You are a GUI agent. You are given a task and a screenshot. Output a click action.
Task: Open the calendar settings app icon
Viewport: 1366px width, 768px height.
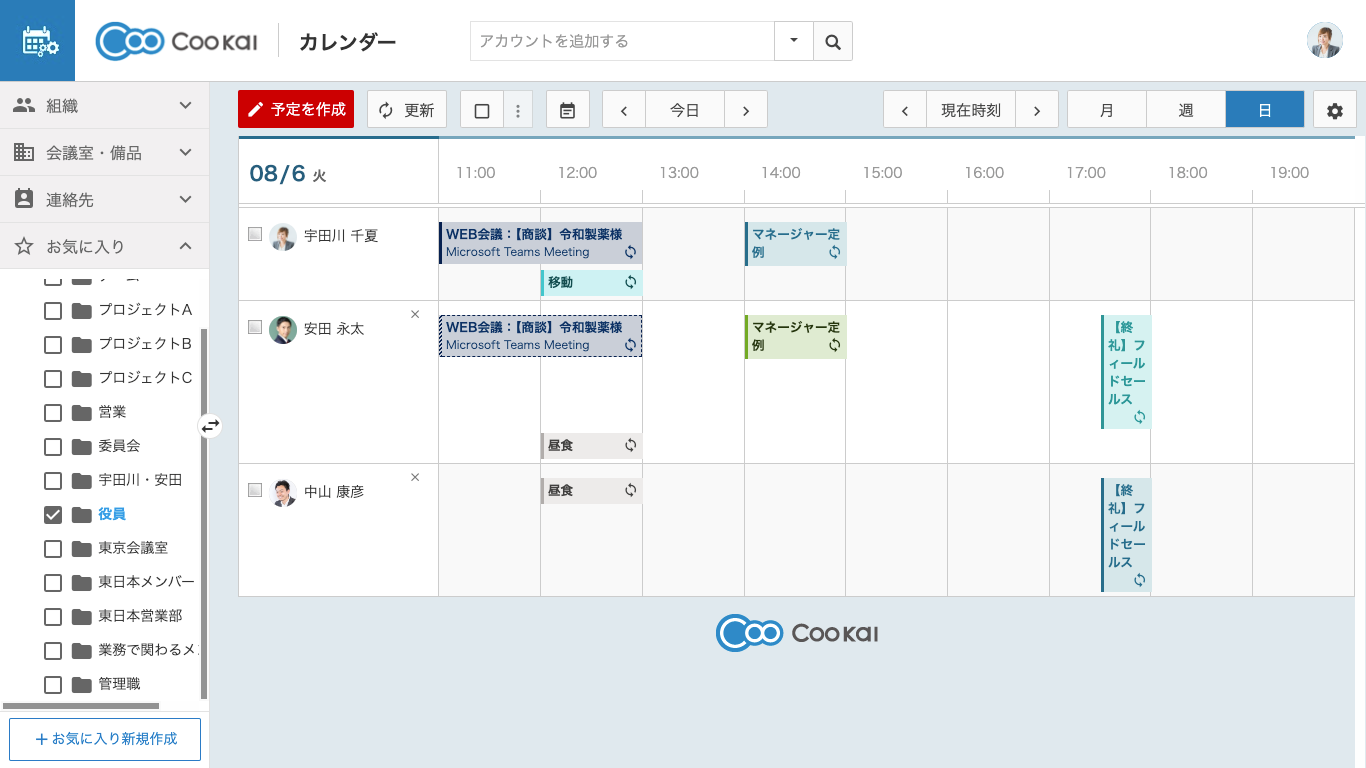(x=37, y=41)
